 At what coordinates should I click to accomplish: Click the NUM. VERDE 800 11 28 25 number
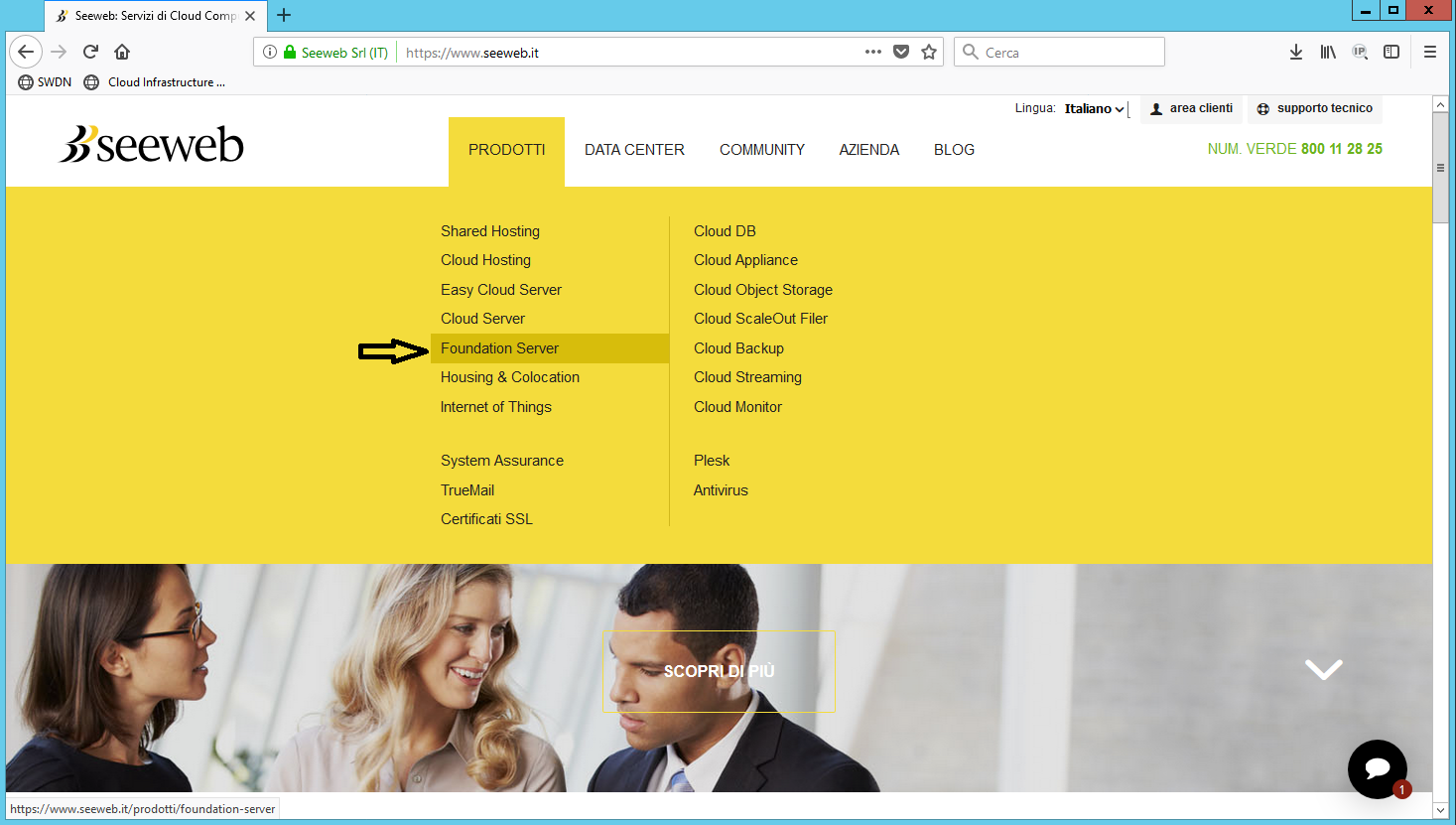pyautogui.click(x=1295, y=149)
